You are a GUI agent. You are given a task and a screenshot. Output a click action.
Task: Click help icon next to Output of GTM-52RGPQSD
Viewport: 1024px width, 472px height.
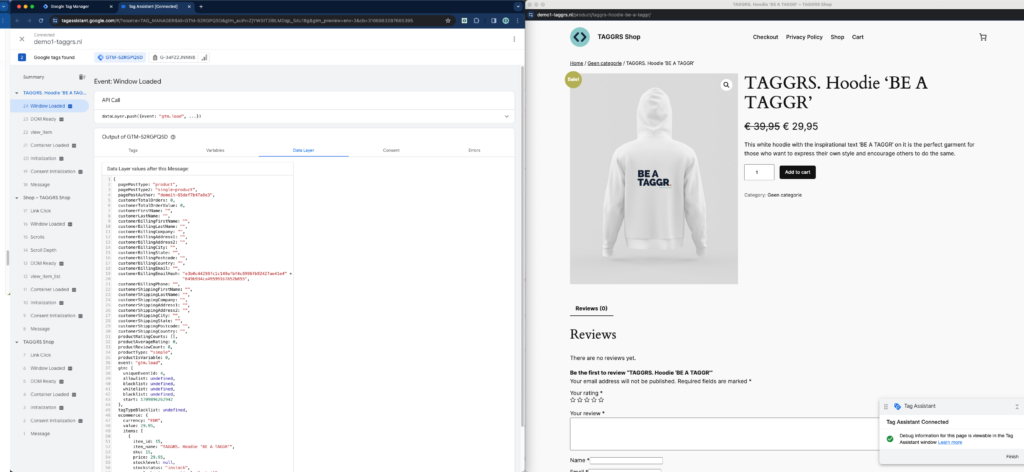coord(173,136)
